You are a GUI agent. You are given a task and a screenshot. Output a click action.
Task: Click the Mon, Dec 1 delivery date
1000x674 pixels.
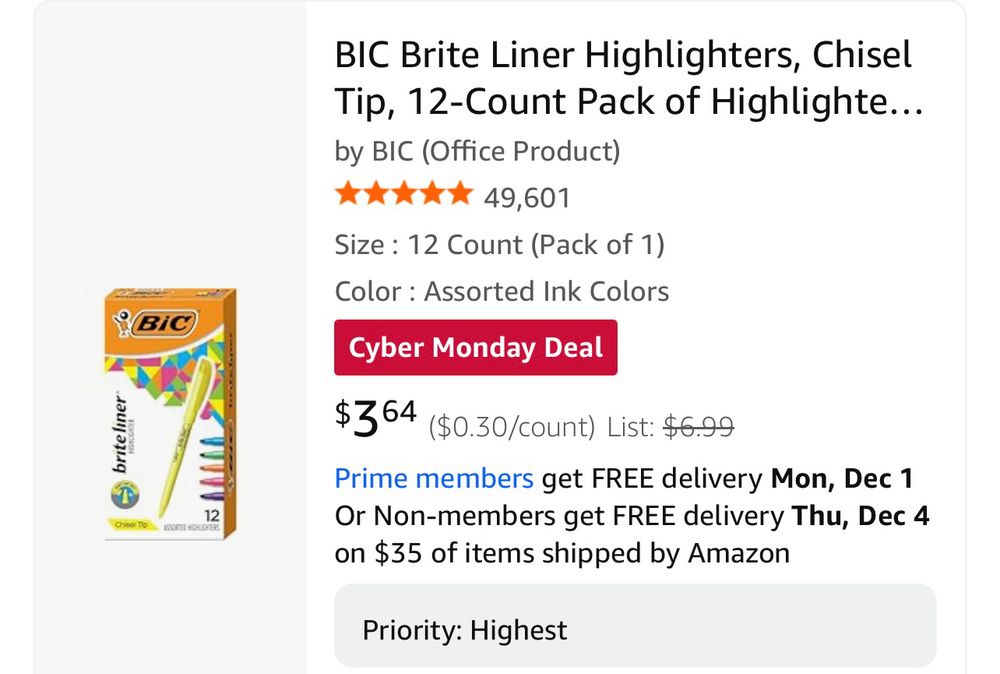click(841, 479)
